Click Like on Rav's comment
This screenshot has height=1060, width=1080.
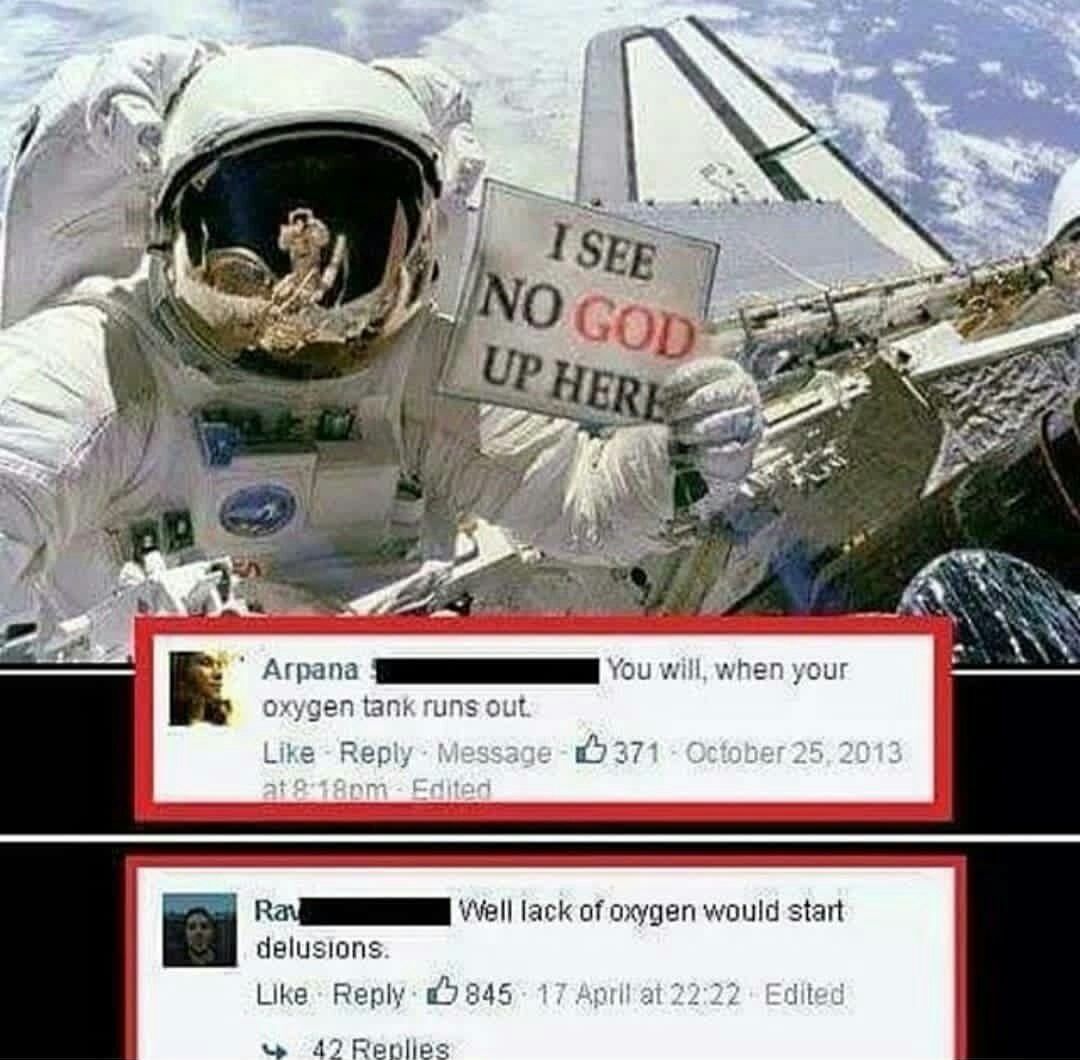pos(282,994)
